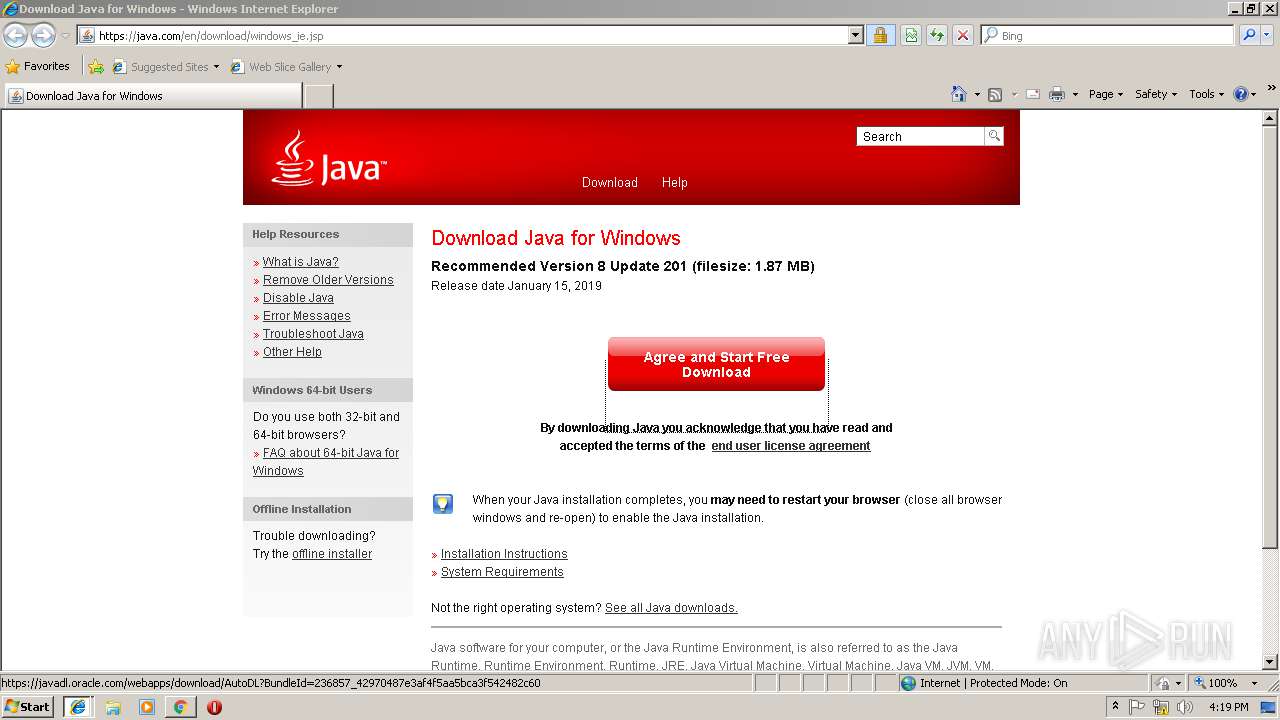The image size is (1280, 720).
Task: Open the Help nav item on the Java banner
Action: tap(674, 182)
